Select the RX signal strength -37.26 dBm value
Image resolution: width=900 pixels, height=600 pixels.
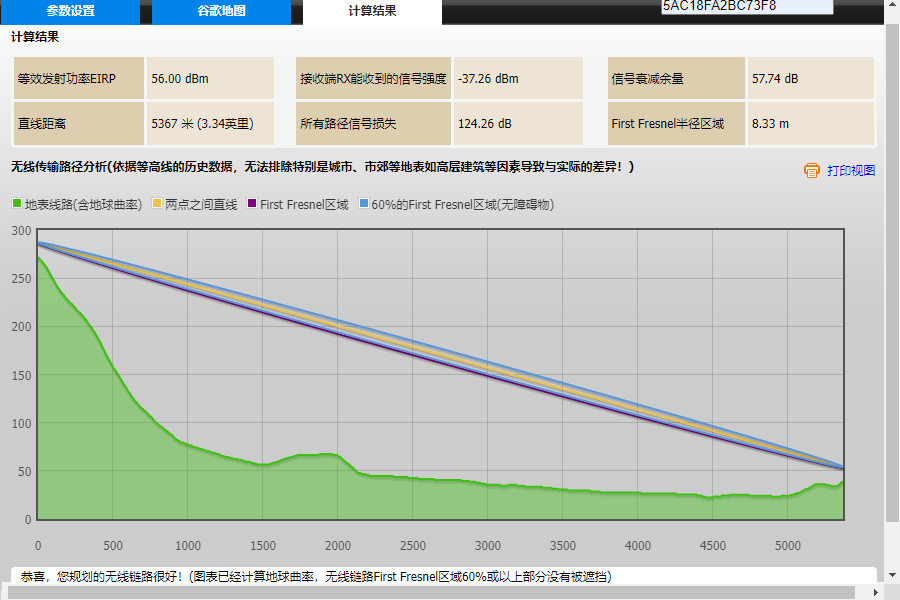[518, 77]
